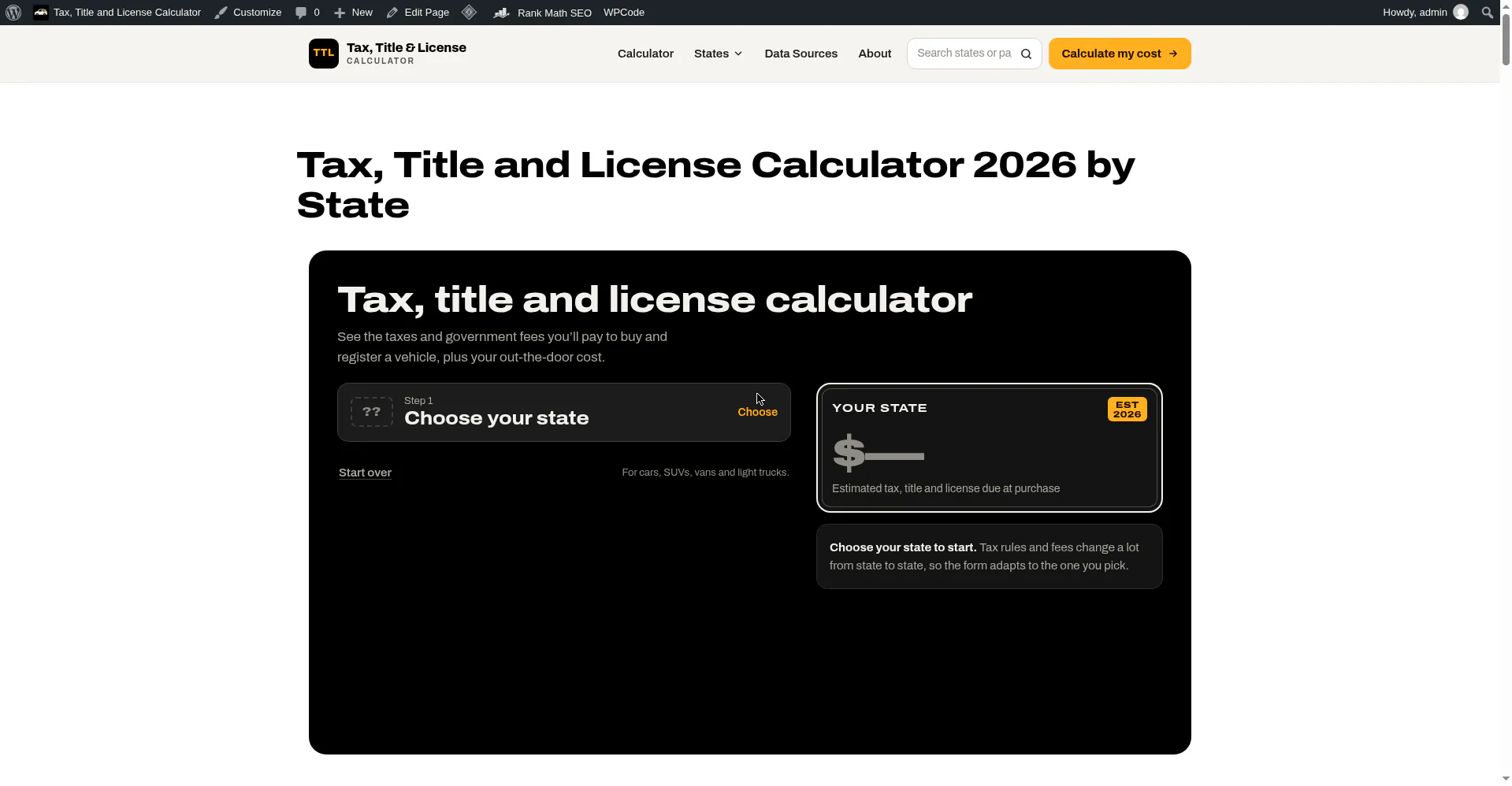Click the page vertical scrollbar thumb
Image resolution: width=1512 pixels, height=786 pixels.
pos(1506,38)
